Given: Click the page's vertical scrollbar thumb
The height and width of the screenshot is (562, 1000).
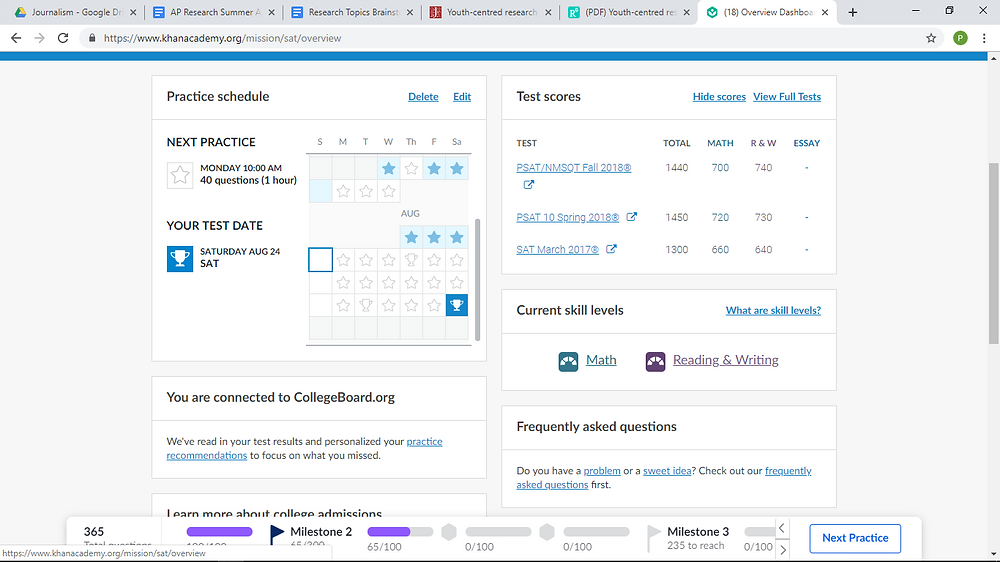Looking at the screenshot, I should [993, 253].
